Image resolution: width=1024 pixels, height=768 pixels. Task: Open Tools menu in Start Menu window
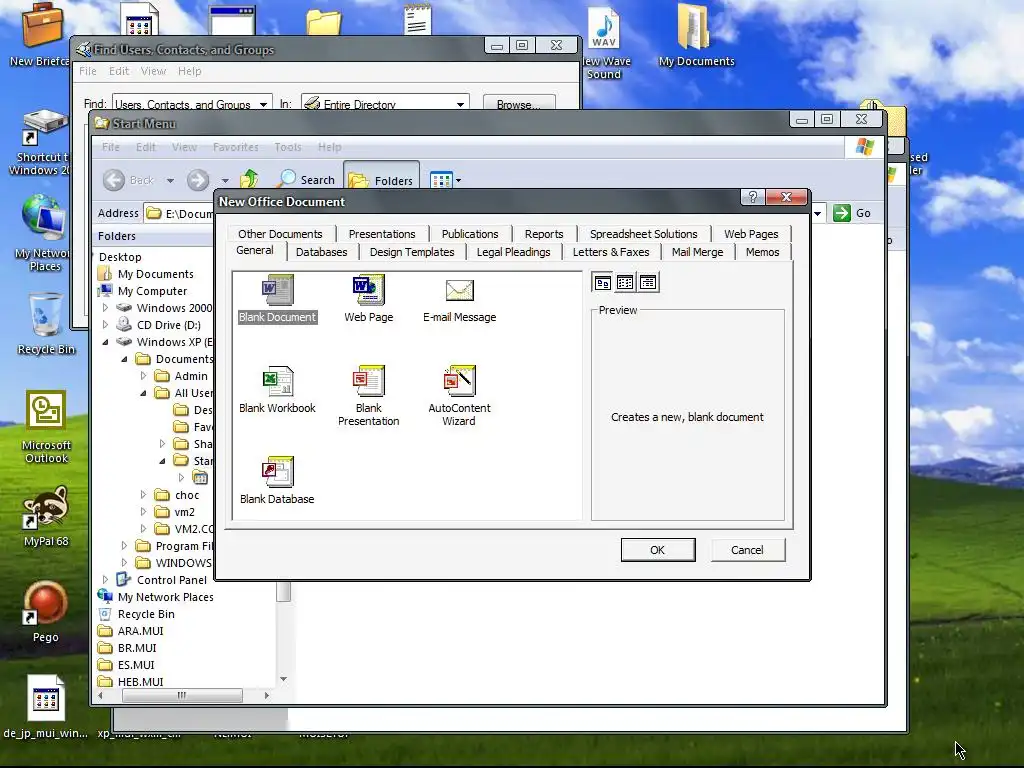click(x=288, y=147)
